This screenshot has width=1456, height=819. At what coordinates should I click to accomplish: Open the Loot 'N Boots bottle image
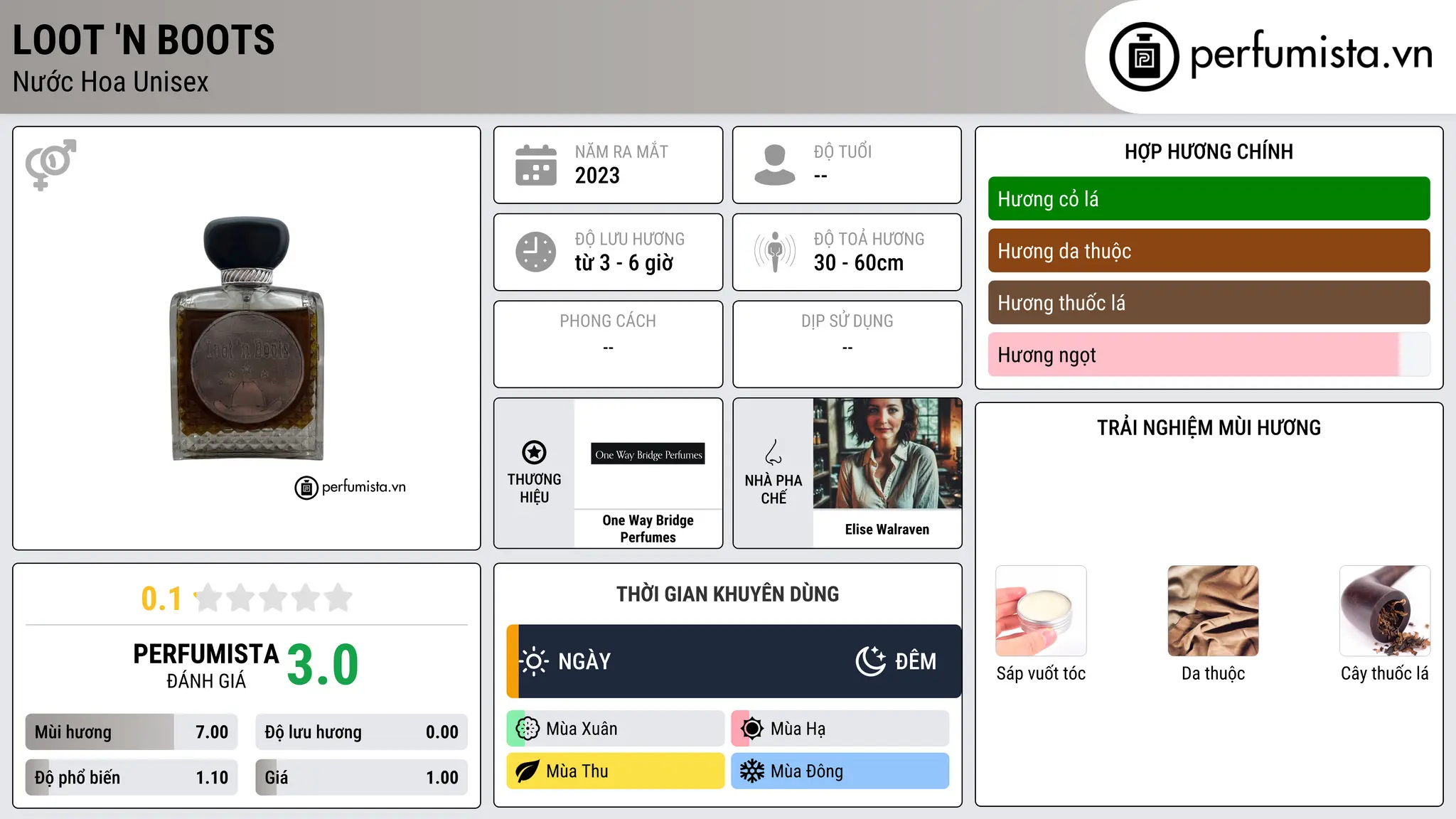tap(247, 338)
